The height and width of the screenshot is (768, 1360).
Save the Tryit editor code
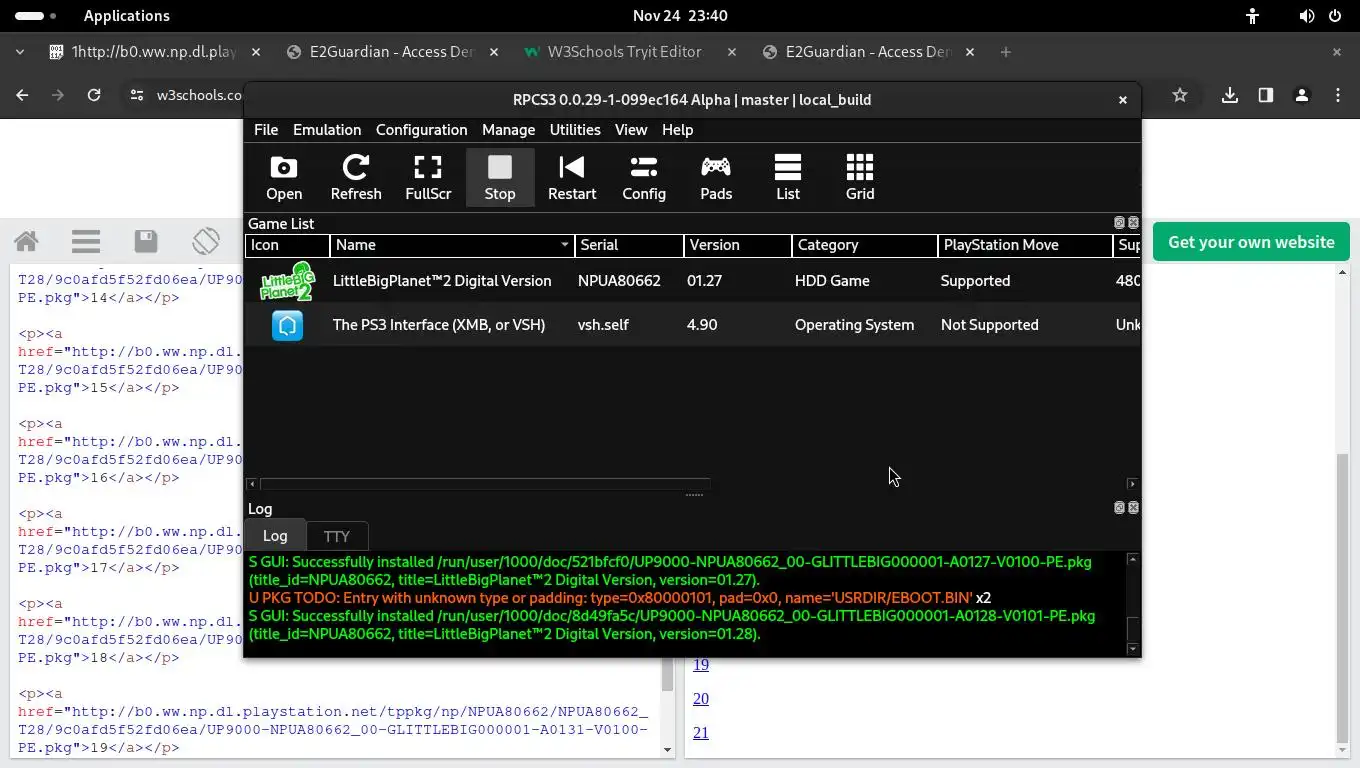tap(146, 241)
